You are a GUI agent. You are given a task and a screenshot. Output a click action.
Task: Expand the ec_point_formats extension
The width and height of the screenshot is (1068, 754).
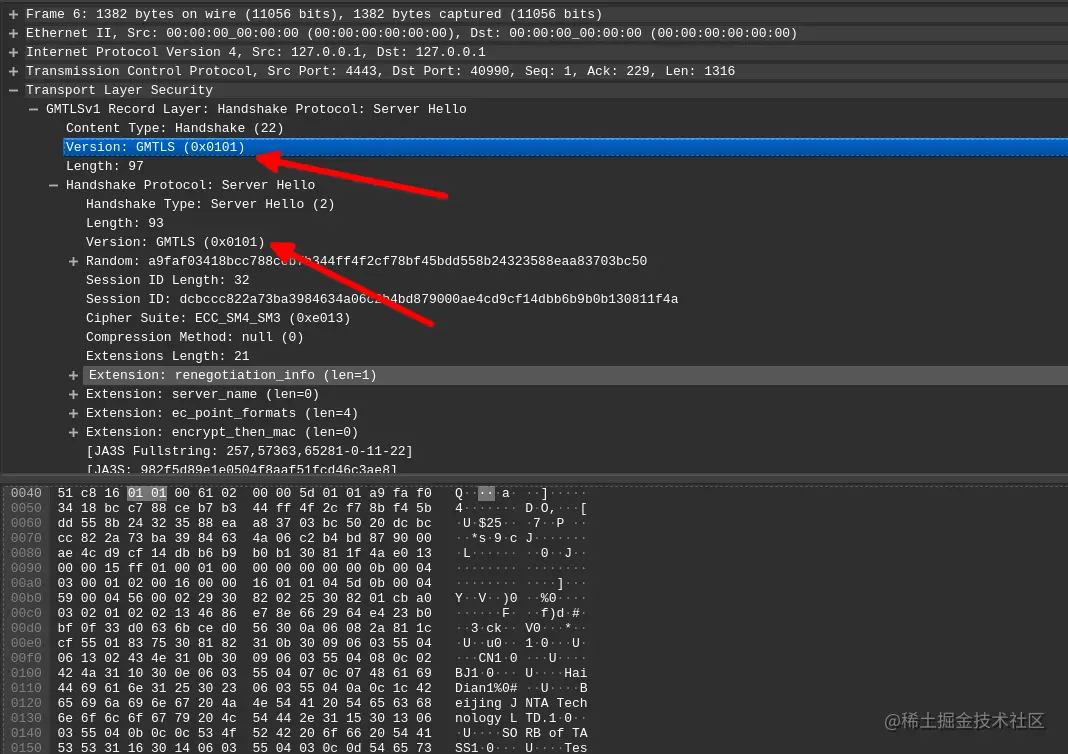[x=73, y=412]
